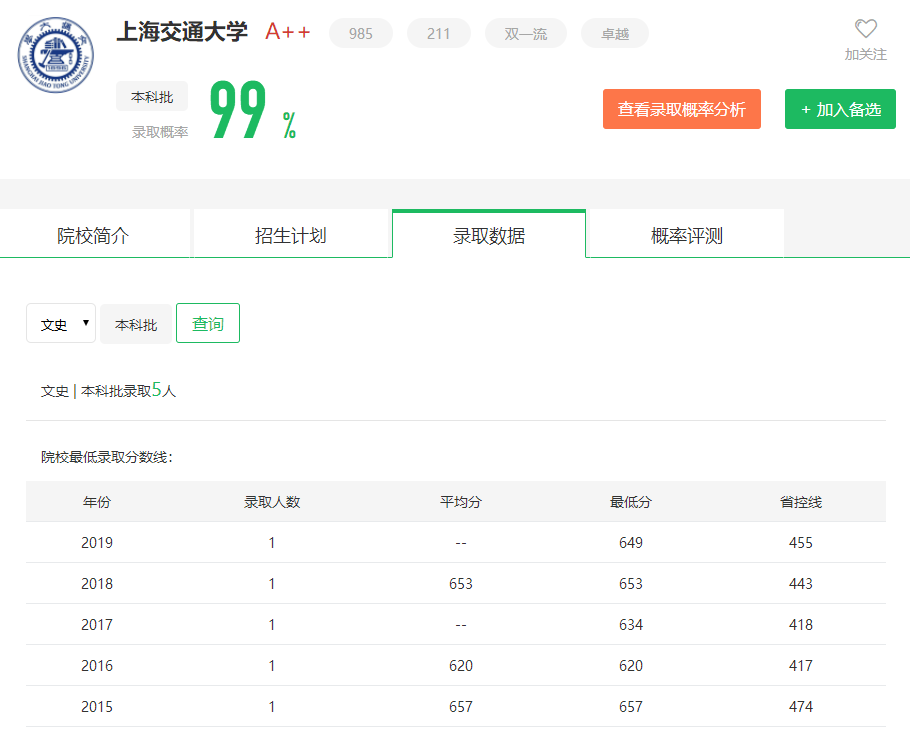The image size is (910, 748).
Task: Select the 录取数据 tab
Action: click(x=489, y=235)
